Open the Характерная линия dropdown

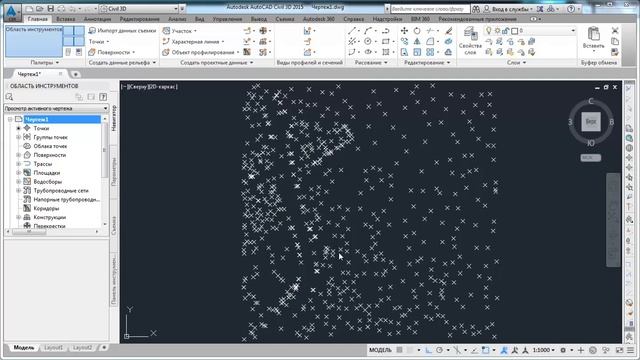pos(193,42)
